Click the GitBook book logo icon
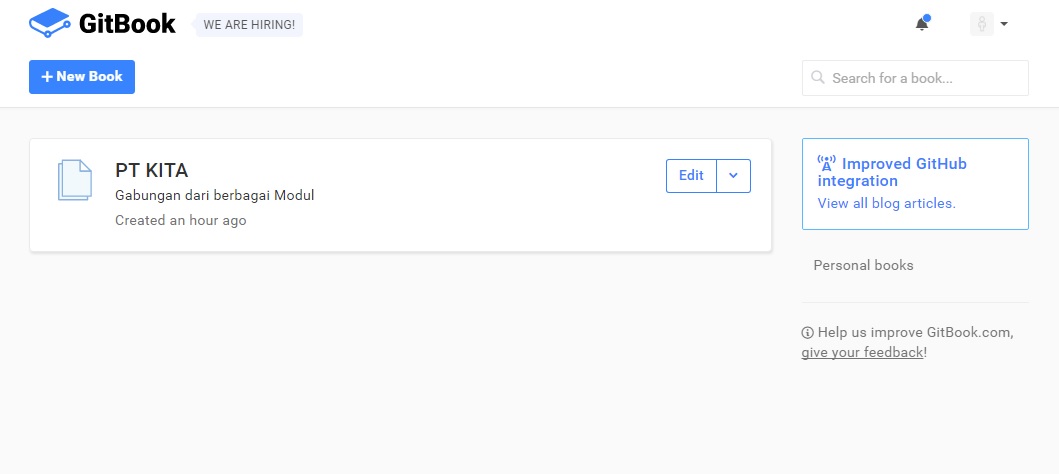Screen dimensions: 1059x474 [50, 24]
